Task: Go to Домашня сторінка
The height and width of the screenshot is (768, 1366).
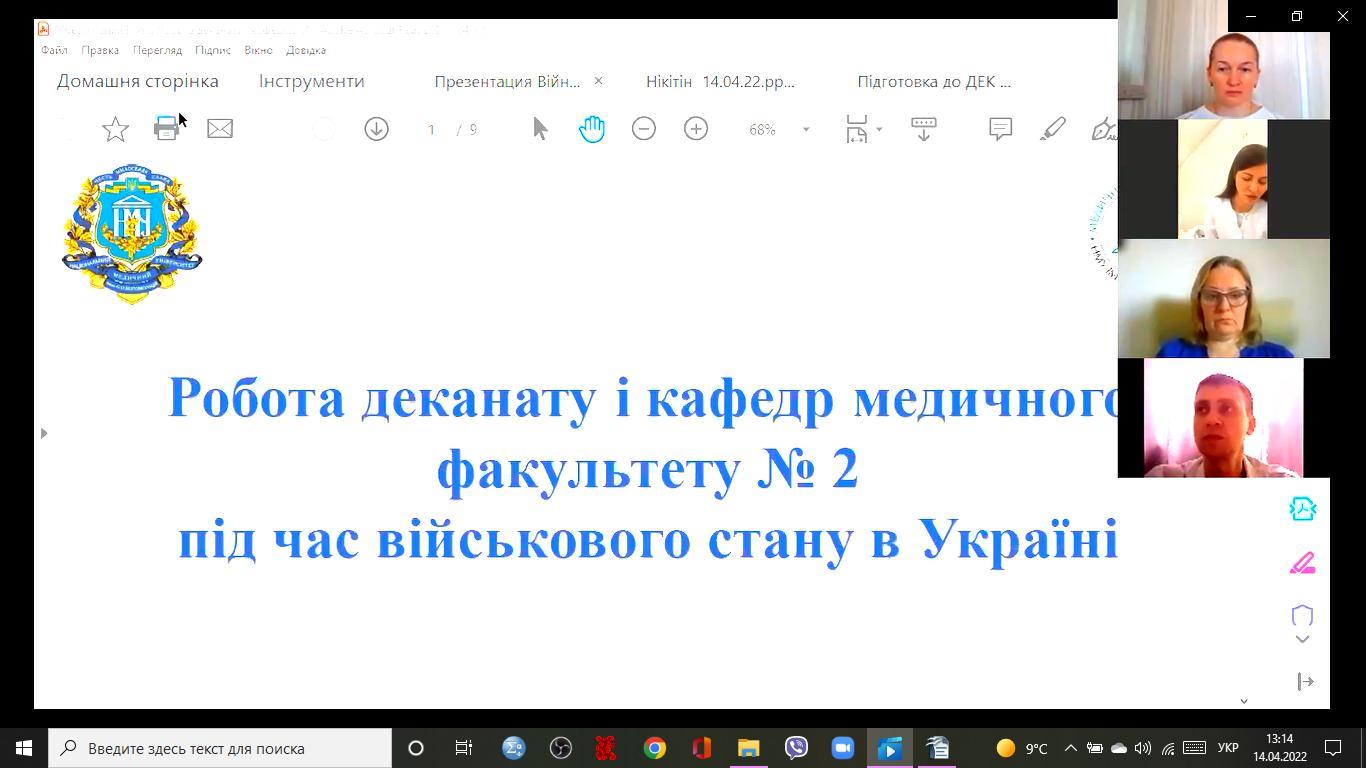Action: 137,82
